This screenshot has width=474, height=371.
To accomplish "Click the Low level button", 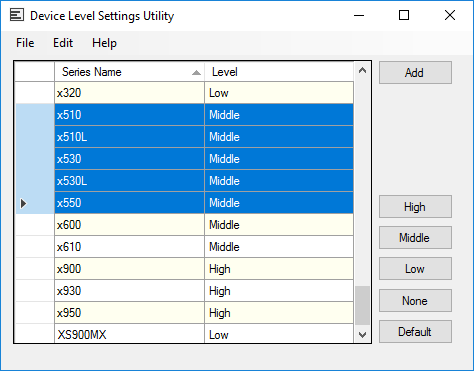I will [415, 269].
